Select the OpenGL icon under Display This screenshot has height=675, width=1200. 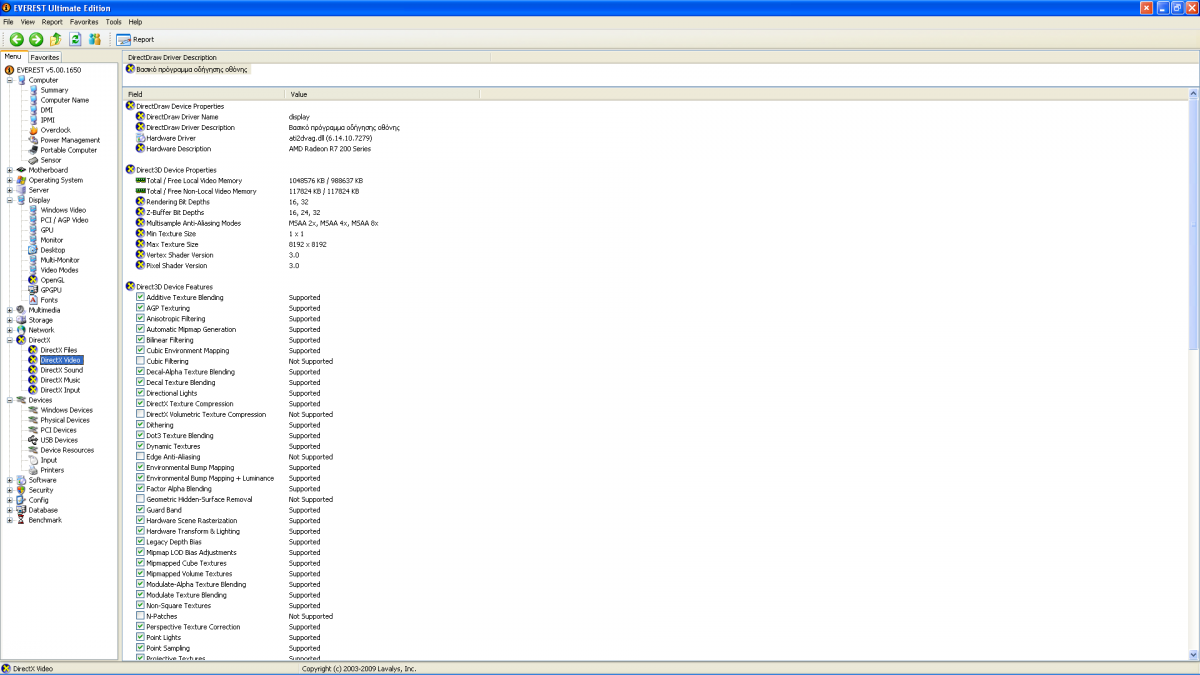click(x=33, y=280)
